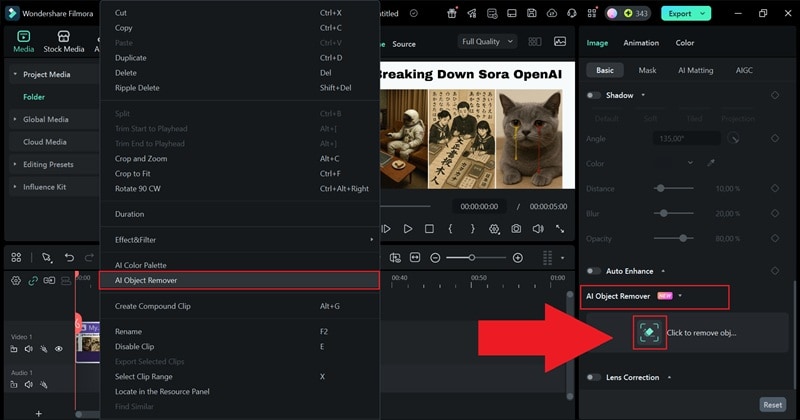Screen dimensions: 800x420
Task: Click the mark-in curly brace icon
Action: [x=450, y=229]
